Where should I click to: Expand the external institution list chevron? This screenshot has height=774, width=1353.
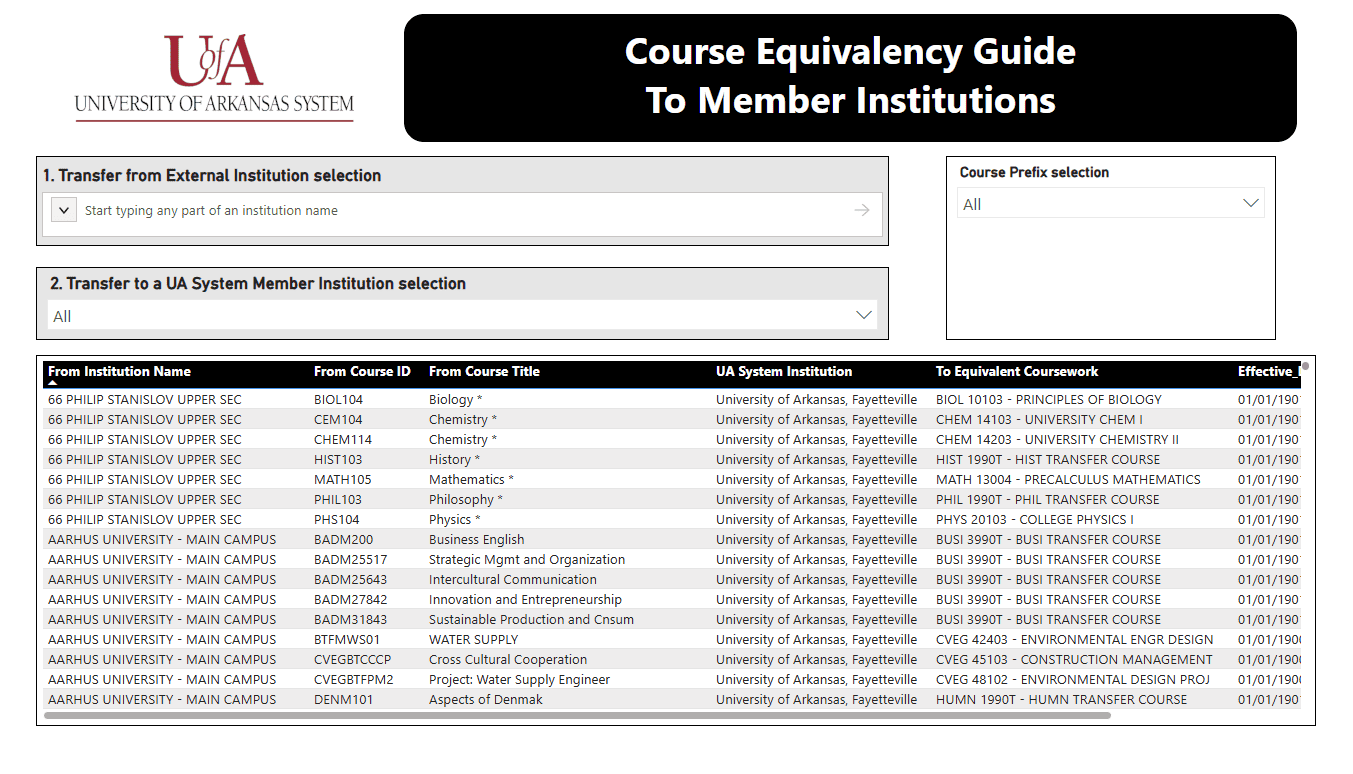pos(64,210)
